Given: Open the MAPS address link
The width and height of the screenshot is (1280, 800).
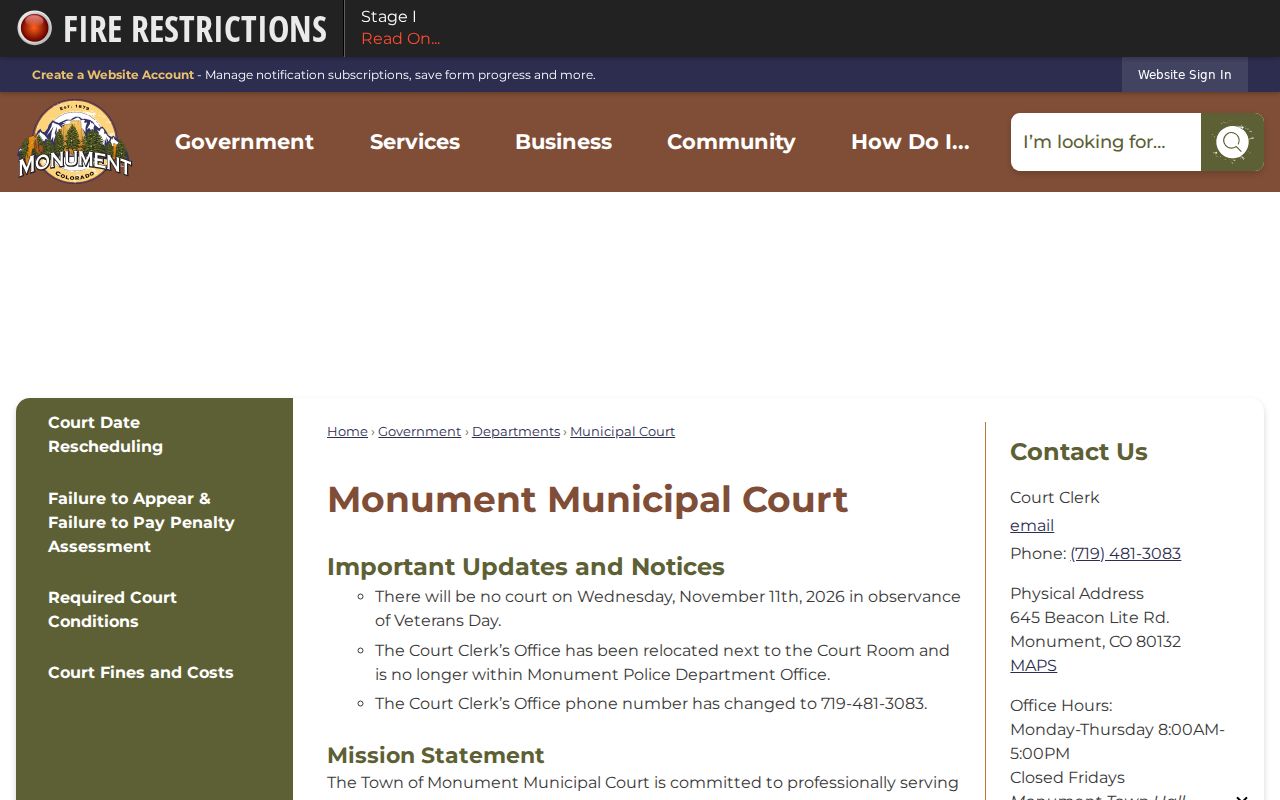Looking at the screenshot, I should (x=1033, y=665).
